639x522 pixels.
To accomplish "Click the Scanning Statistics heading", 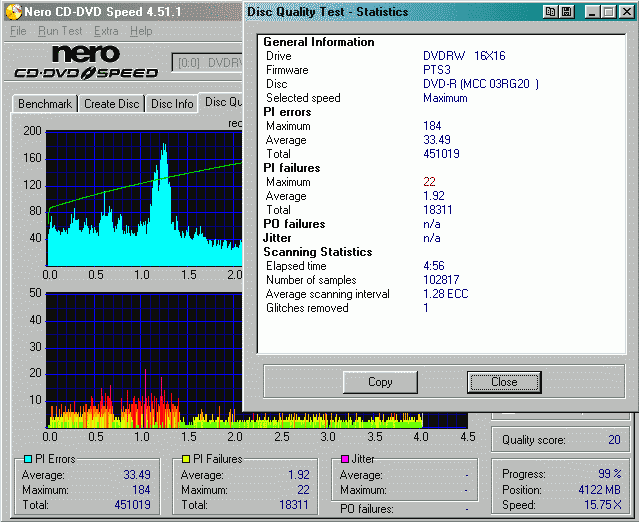I will click(x=317, y=252).
